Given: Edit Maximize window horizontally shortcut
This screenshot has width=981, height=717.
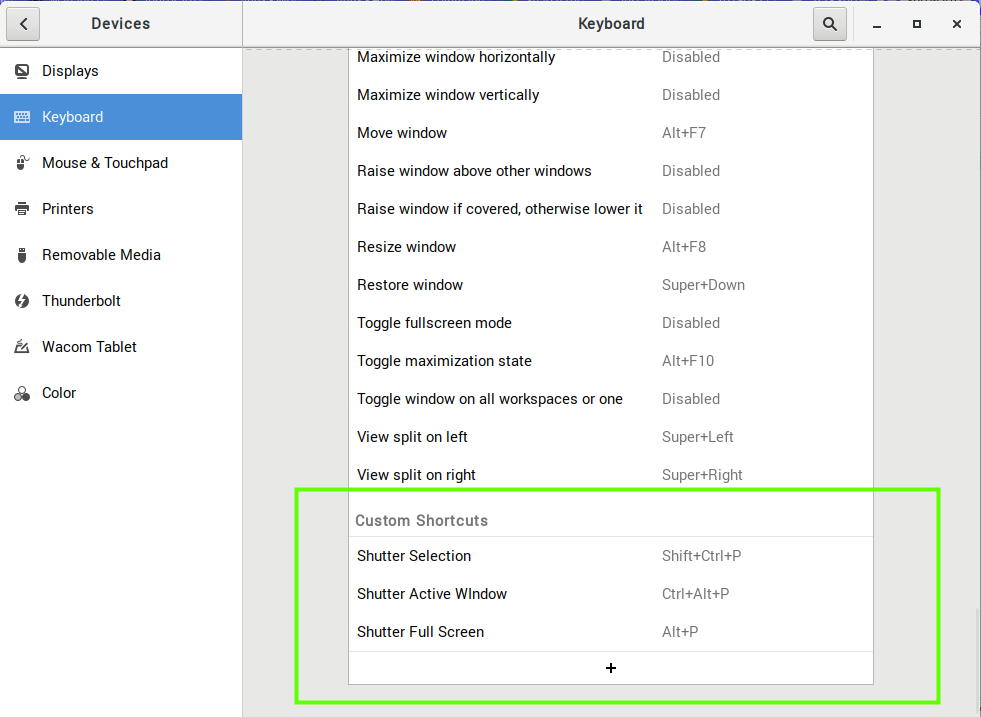Looking at the screenshot, I should click(611, 58).
